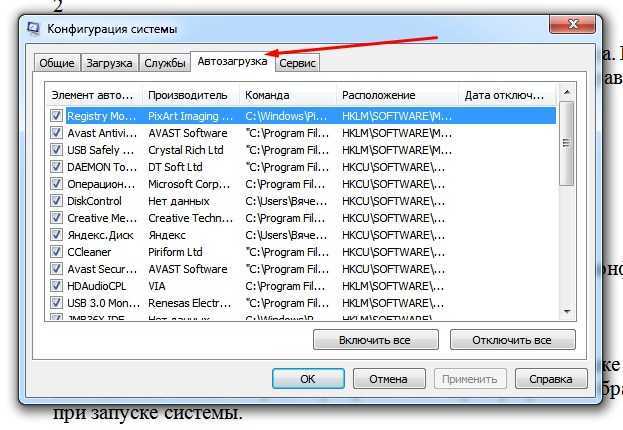
Task: Click the scroll up arrow of list
Action: [567, 93]
